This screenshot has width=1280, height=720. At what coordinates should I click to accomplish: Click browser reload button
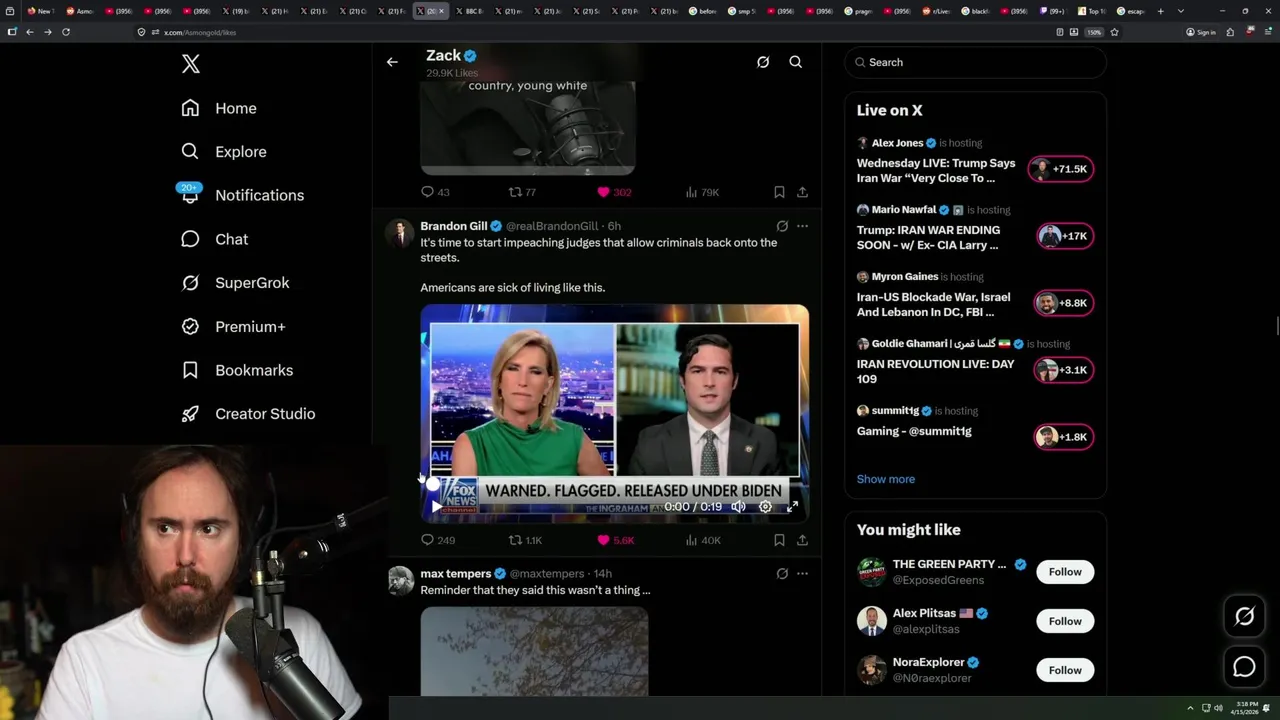pos(66,32)
